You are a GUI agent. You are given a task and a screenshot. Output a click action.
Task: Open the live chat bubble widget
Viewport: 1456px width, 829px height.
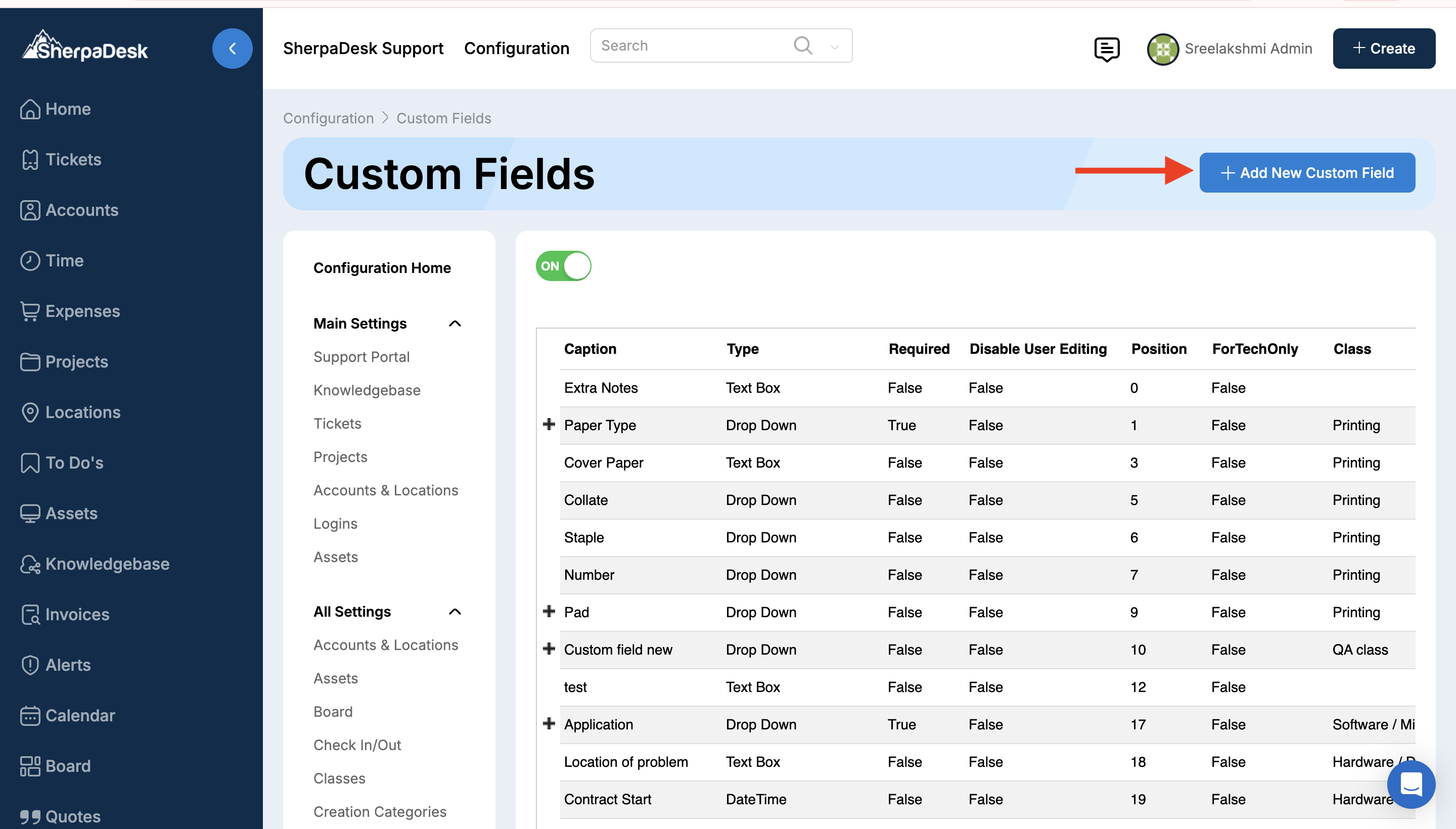pyautogui.click(x=1410, y=785)
